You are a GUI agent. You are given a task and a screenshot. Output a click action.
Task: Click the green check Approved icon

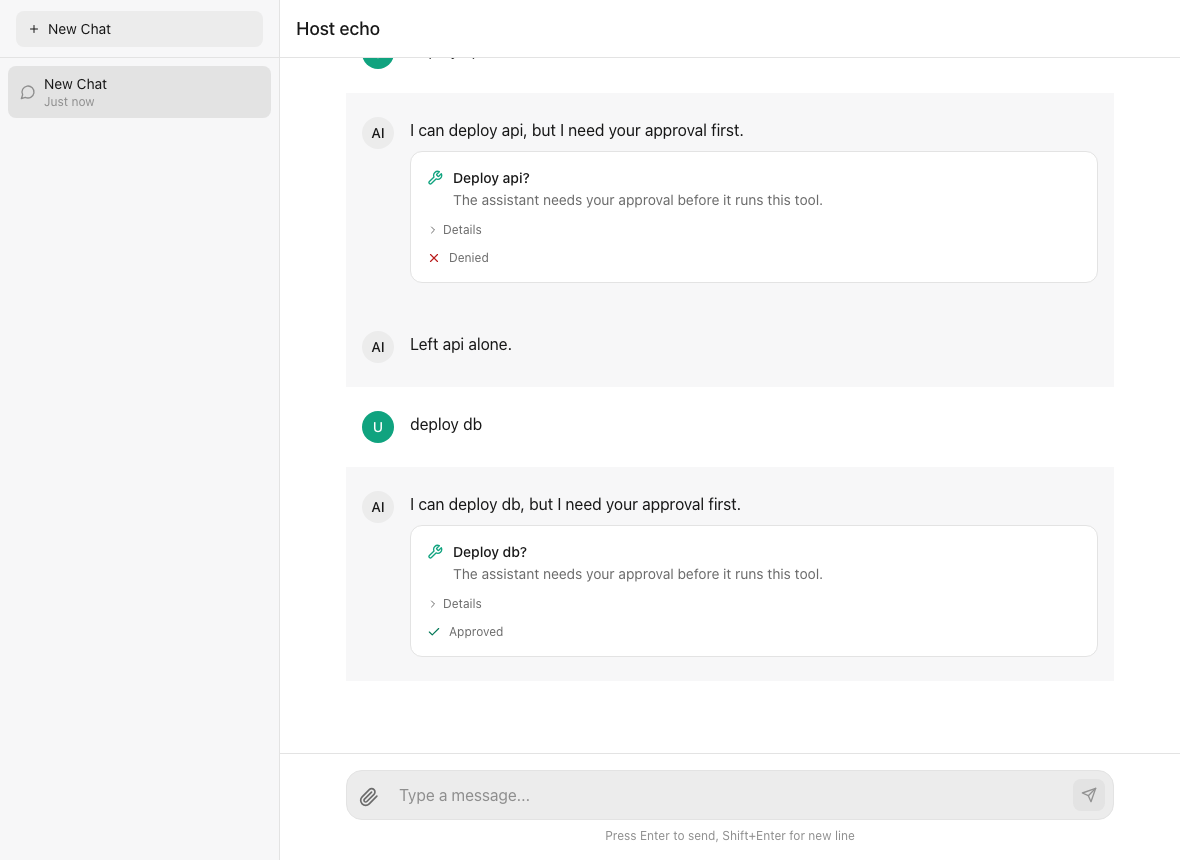(433, 632)
